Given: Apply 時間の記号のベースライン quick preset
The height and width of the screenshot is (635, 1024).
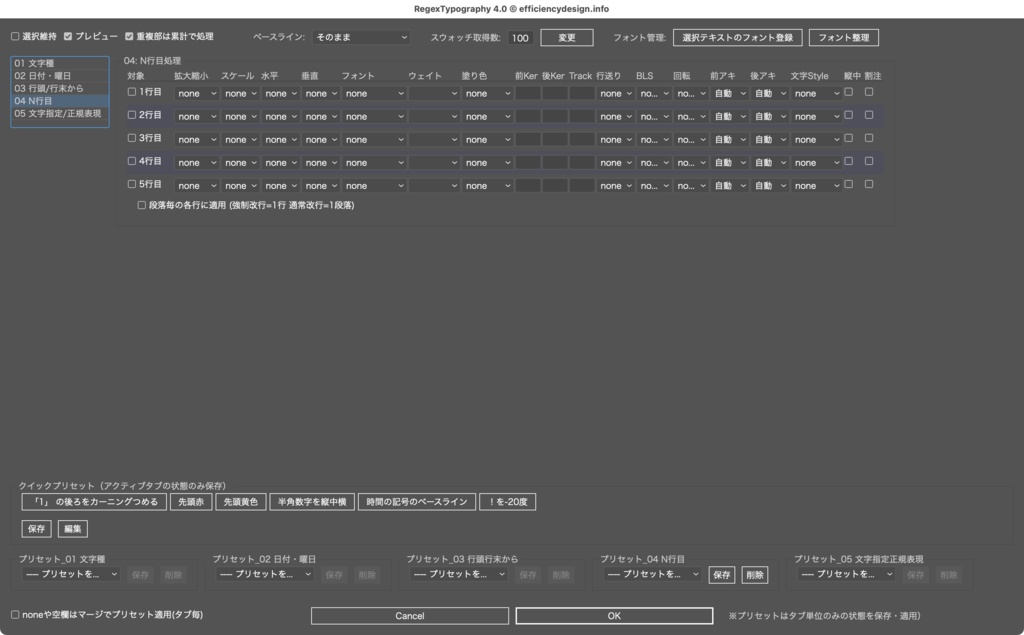Looking at the screenshot, I should click(x=417, y=502).
